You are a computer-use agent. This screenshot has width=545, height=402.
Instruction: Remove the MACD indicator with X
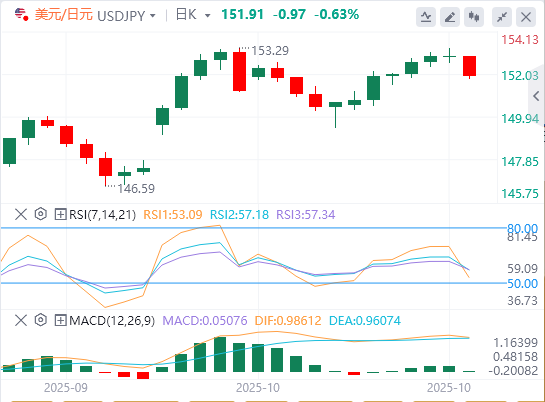pos(21,320)
